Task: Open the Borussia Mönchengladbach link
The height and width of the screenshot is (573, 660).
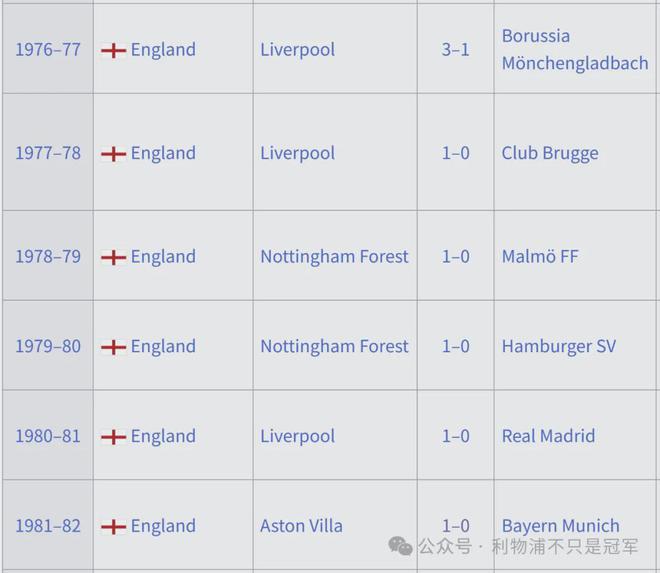Action: click(x=574, y=50)
